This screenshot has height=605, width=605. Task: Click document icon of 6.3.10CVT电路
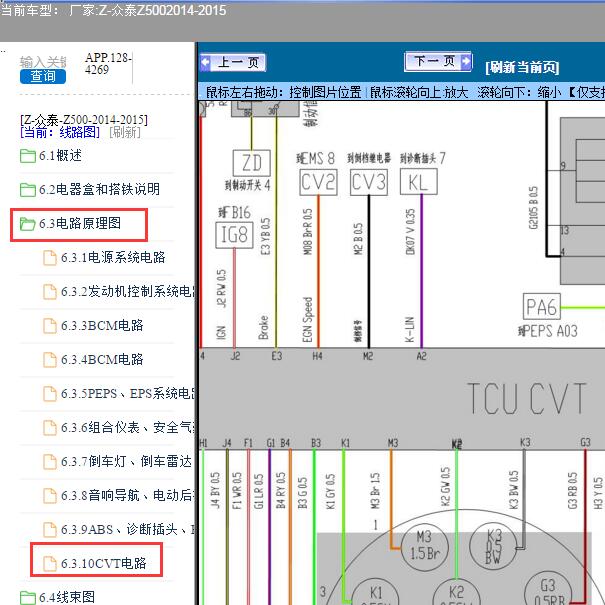pyautogui.click(x=49, y=563)
